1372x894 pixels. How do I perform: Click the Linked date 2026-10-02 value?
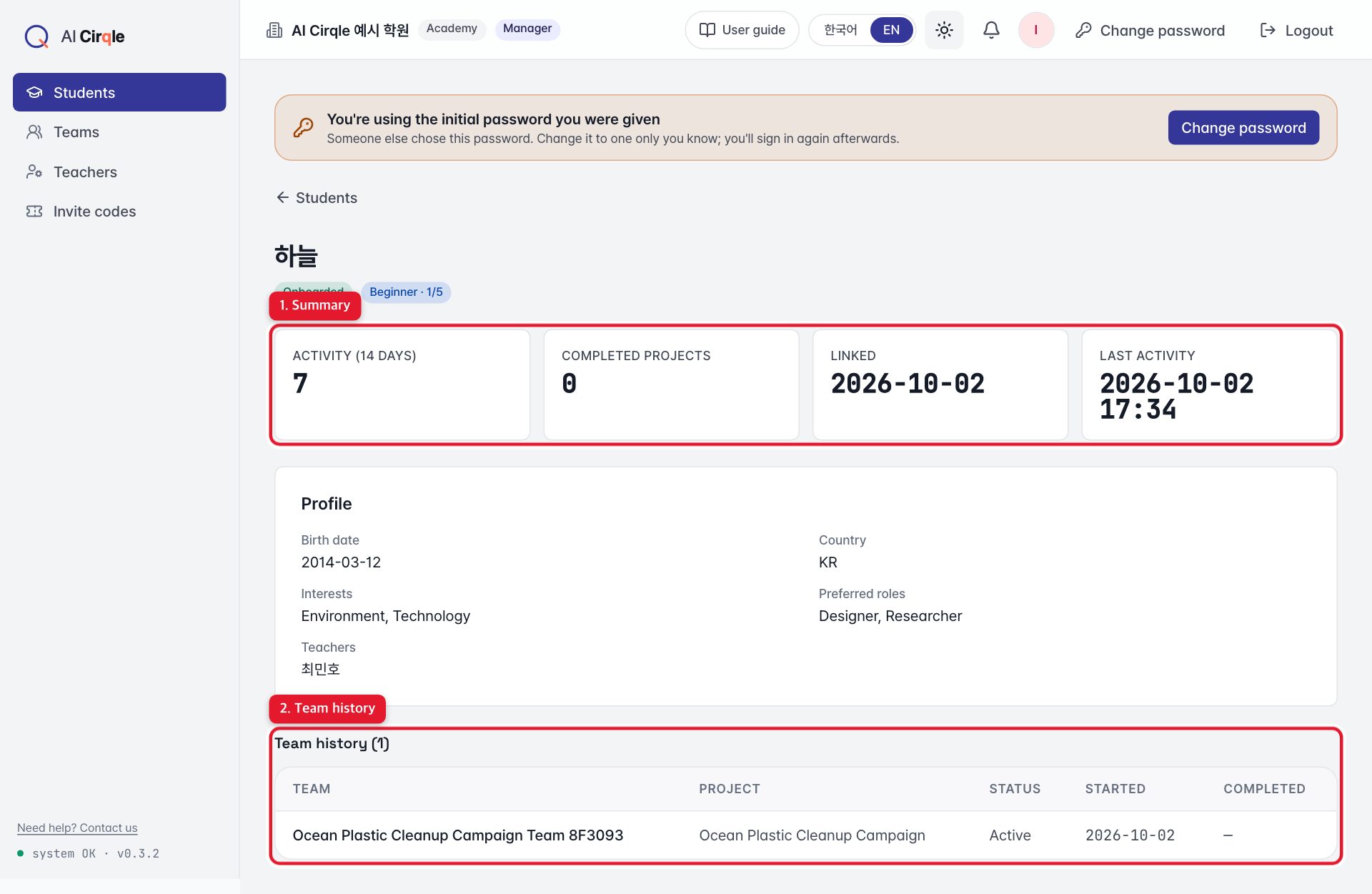908,384
